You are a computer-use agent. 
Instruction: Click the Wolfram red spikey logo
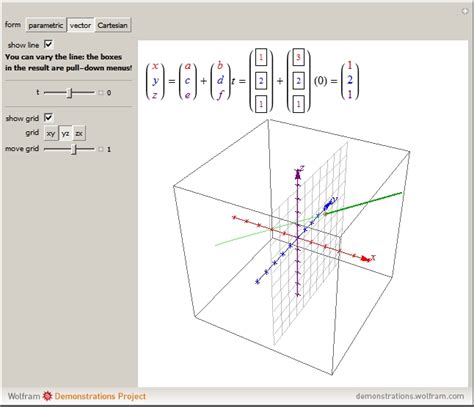coord(48,396)
